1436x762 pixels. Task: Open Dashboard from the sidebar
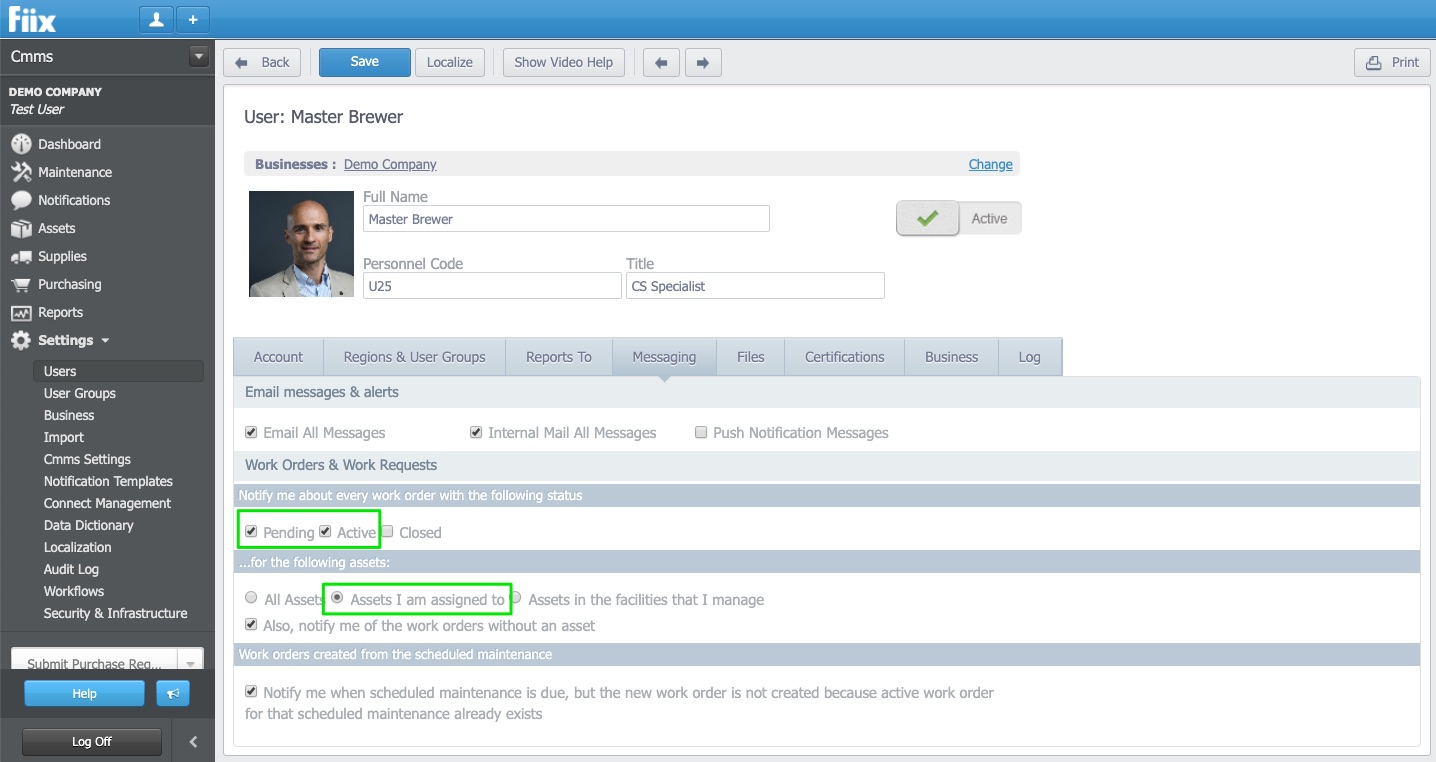coord(69,144)
